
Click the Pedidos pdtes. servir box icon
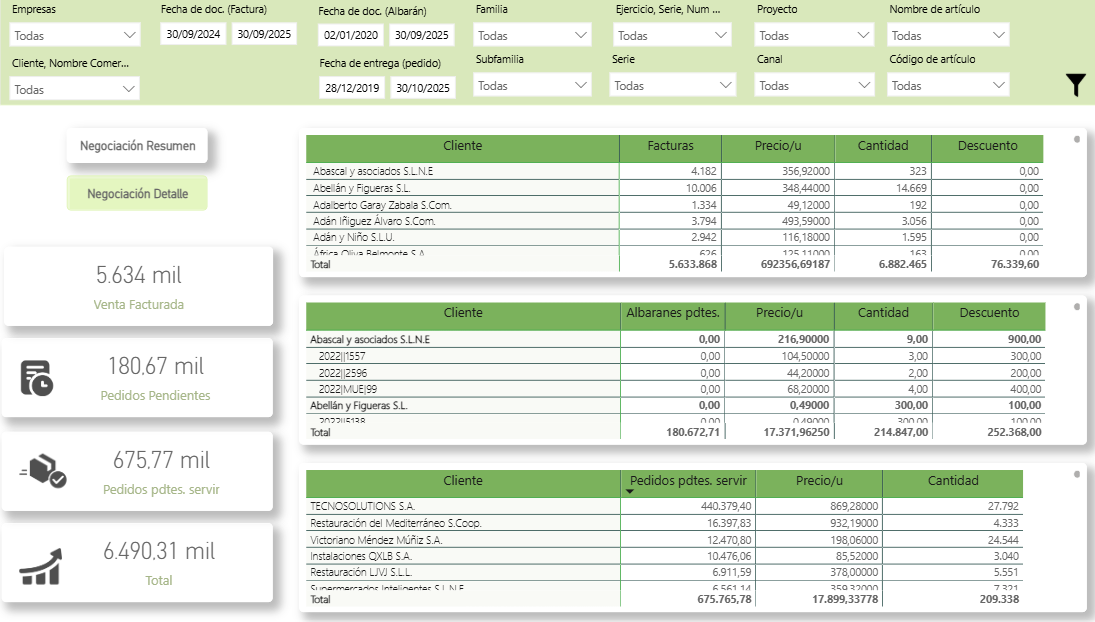tap(43, 471)
